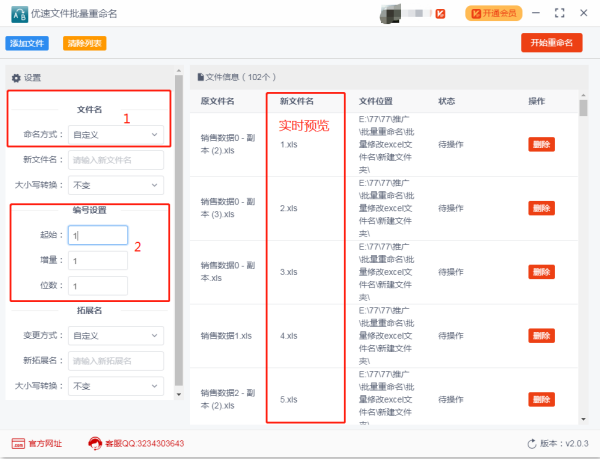Click the 位数 digits field
The image size is (600, 459).
tap(98, 286)
